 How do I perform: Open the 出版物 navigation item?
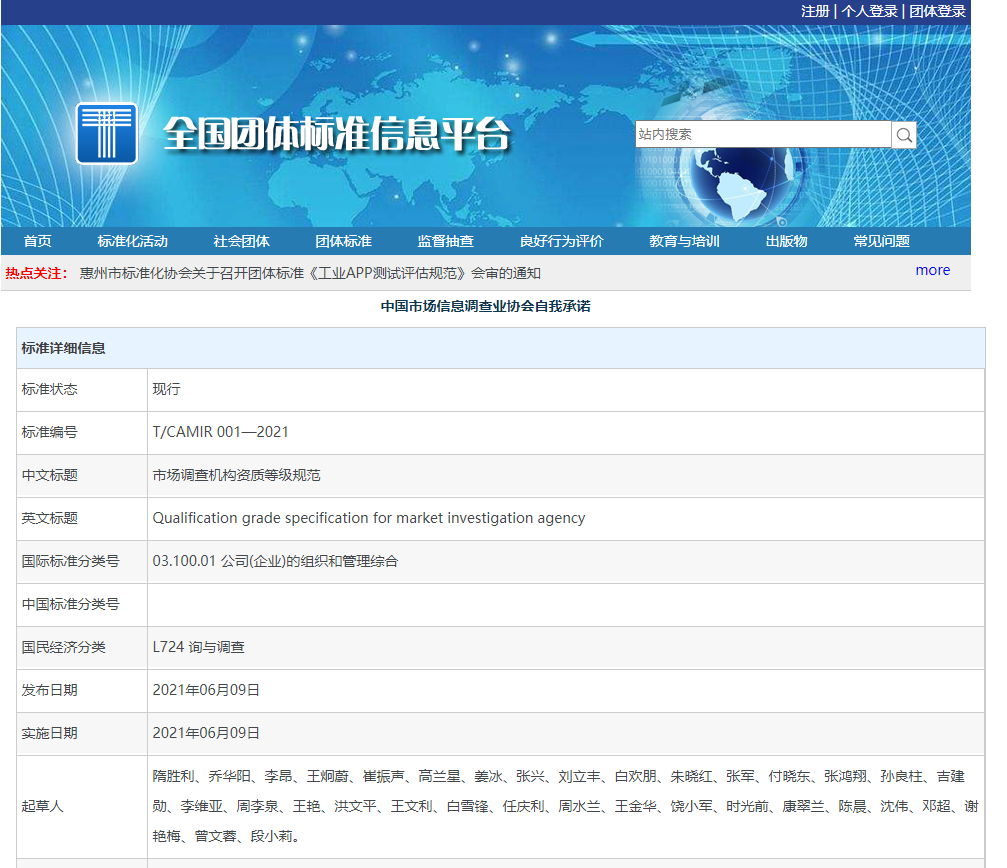(x=787, y=241)
